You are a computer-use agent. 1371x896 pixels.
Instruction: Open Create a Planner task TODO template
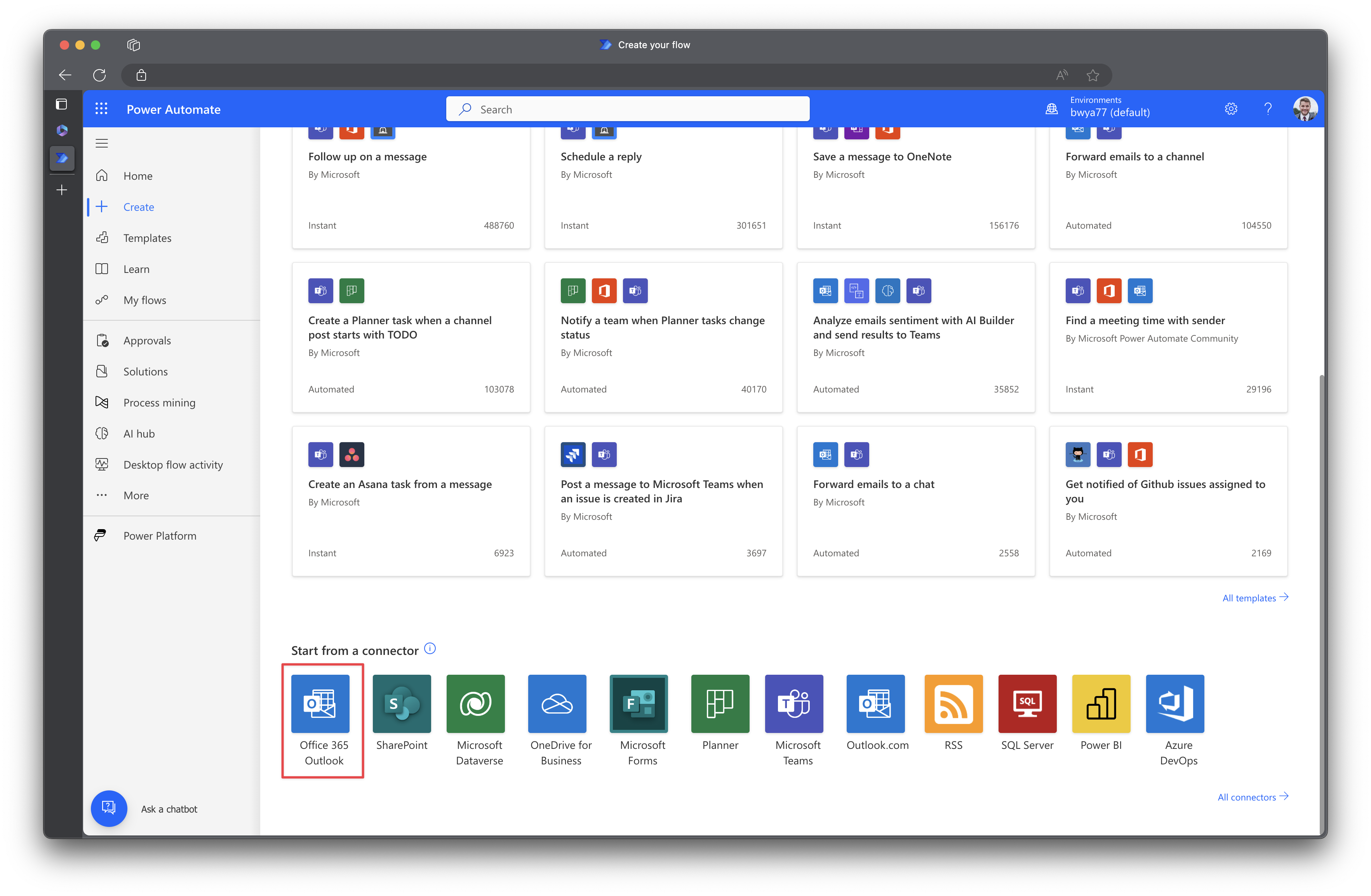[411, 337]
